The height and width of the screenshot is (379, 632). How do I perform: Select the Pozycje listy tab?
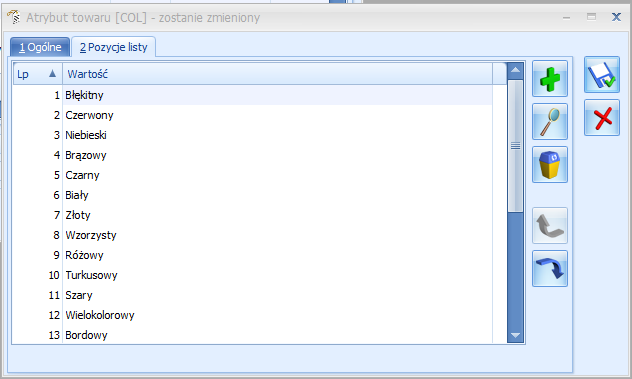pyautogui.click(x=114, y=47)
